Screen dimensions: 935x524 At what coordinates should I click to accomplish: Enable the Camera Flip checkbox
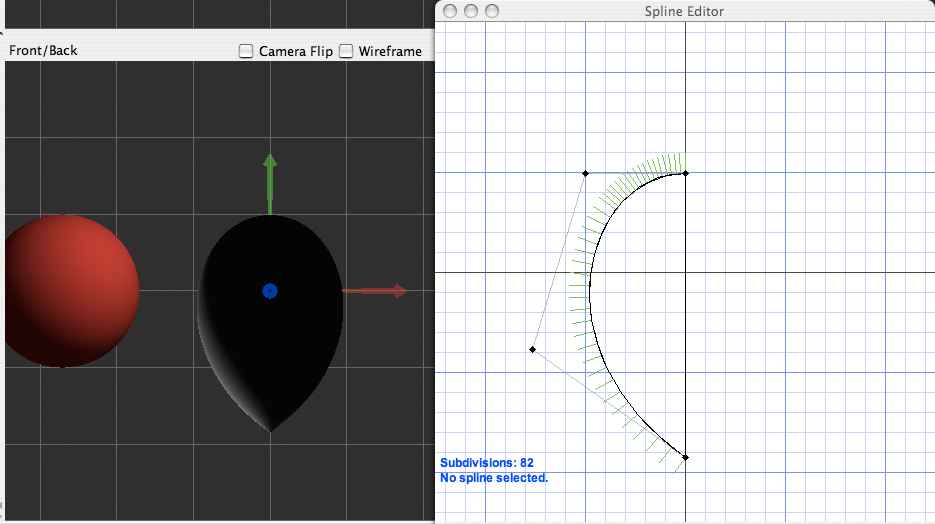246,51
